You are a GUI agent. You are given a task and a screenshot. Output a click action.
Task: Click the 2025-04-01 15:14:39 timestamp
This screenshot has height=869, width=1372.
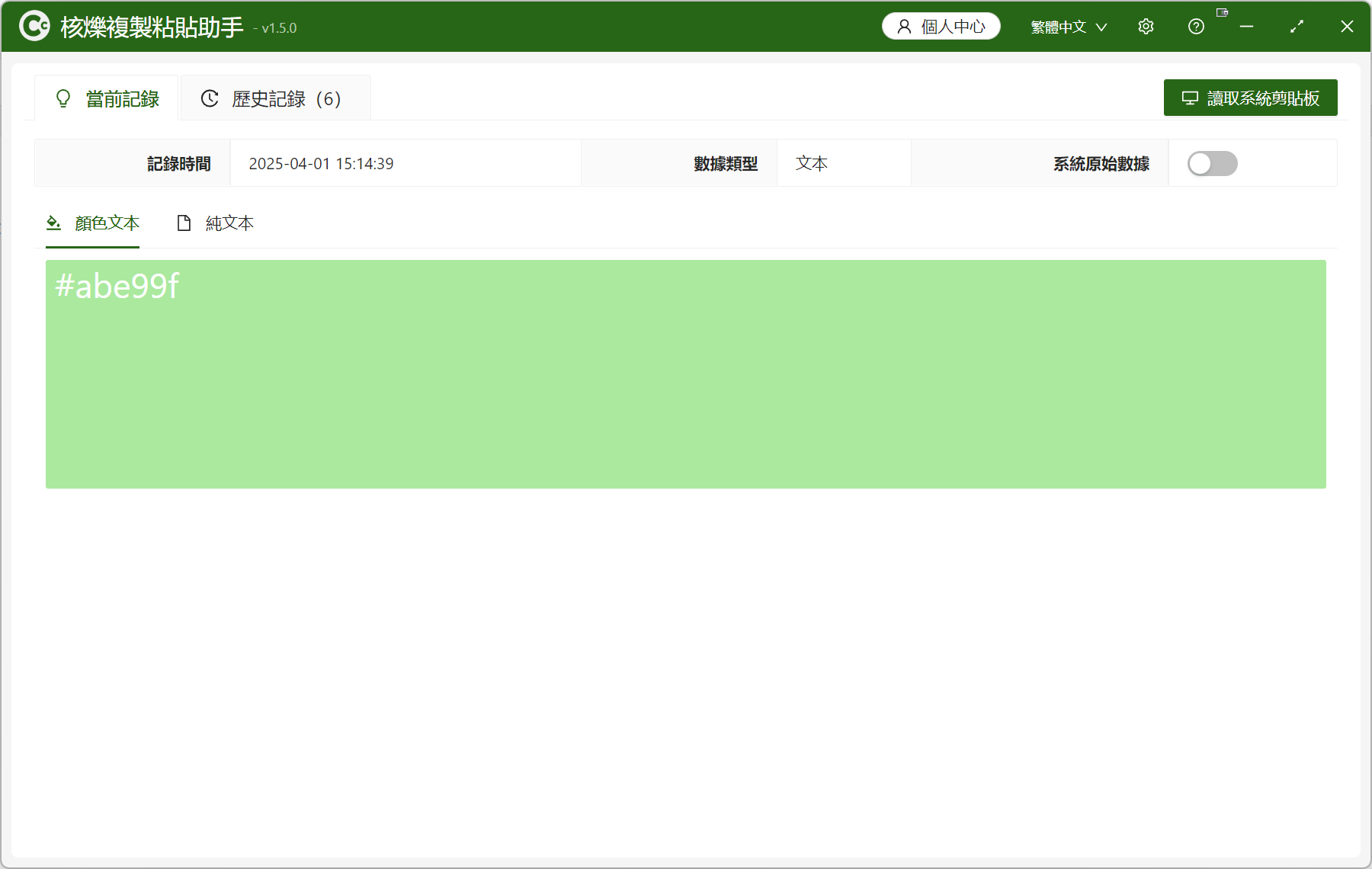coord(321,164)
